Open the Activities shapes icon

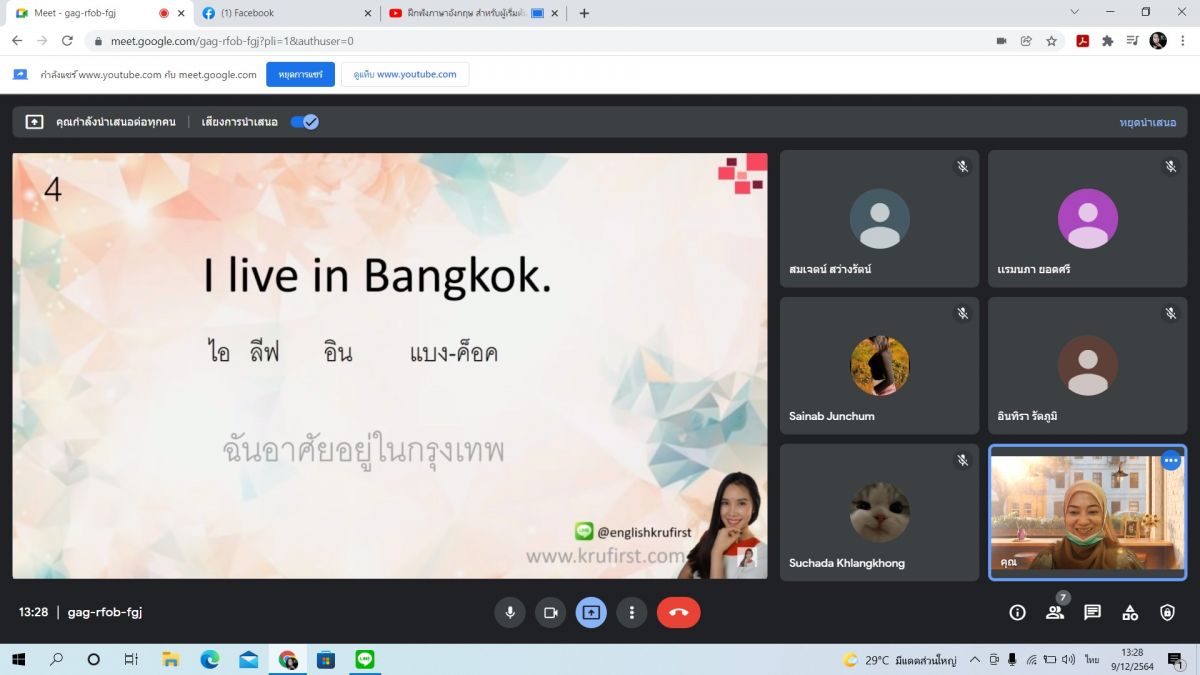(x=1130, y=612)
